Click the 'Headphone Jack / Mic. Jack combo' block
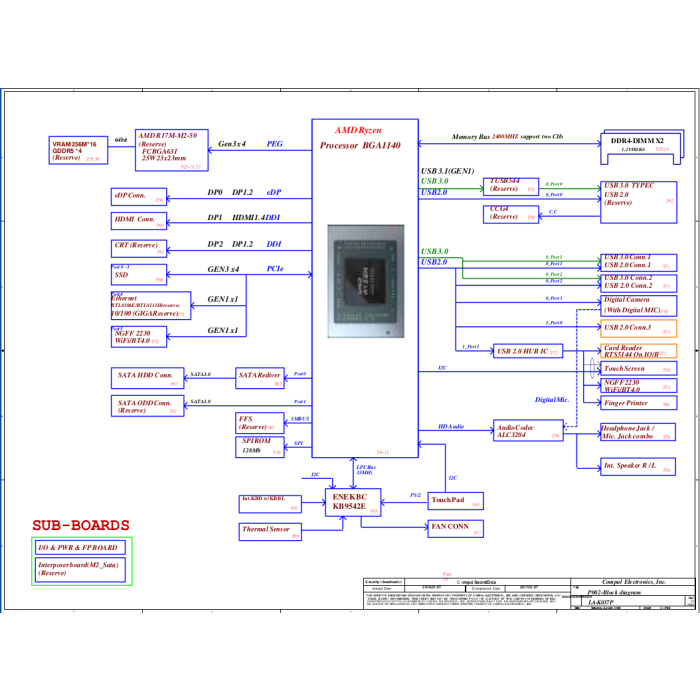This screenshot has width=700, height=700. click(x=638, y=432)
